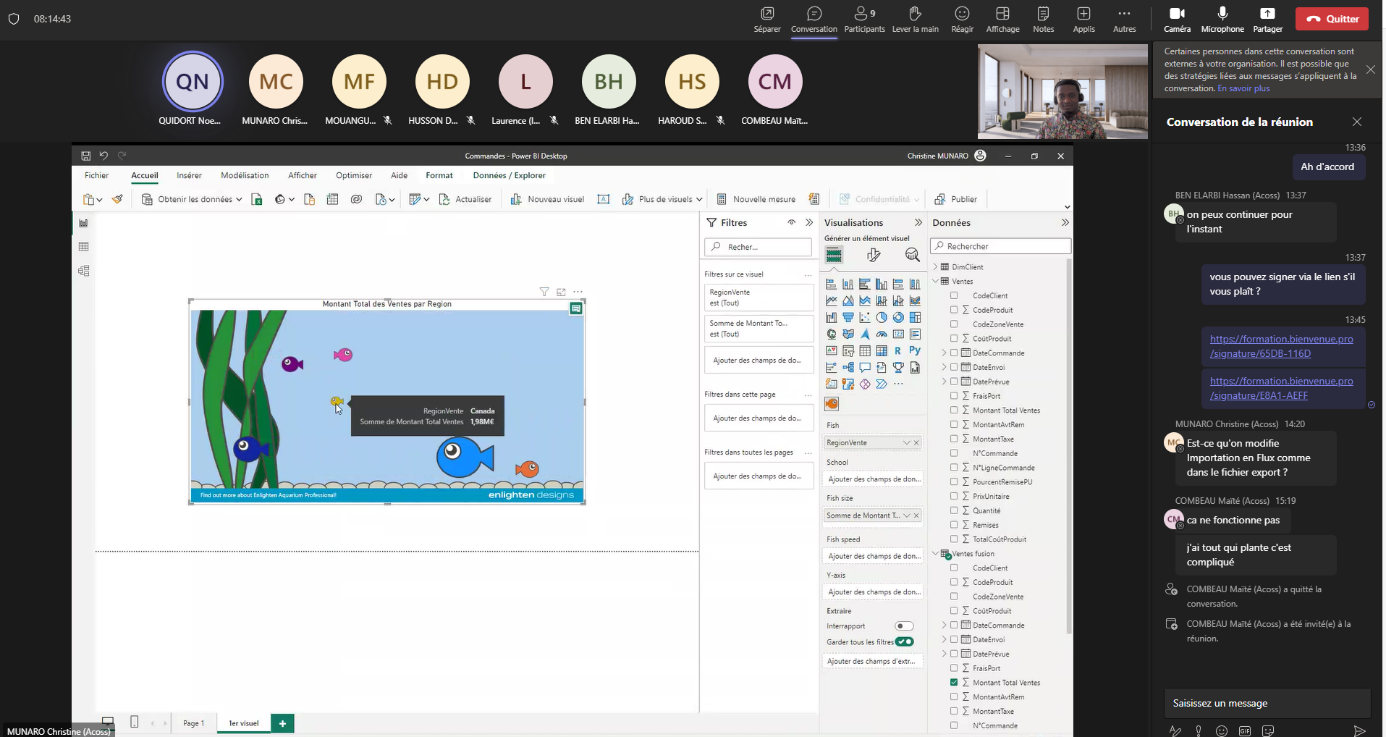Uncheck Montant Total Ventes in Ventes fusion
Image resolution: width=1386 pixels, height=737 pixels.
click(954, 682)
